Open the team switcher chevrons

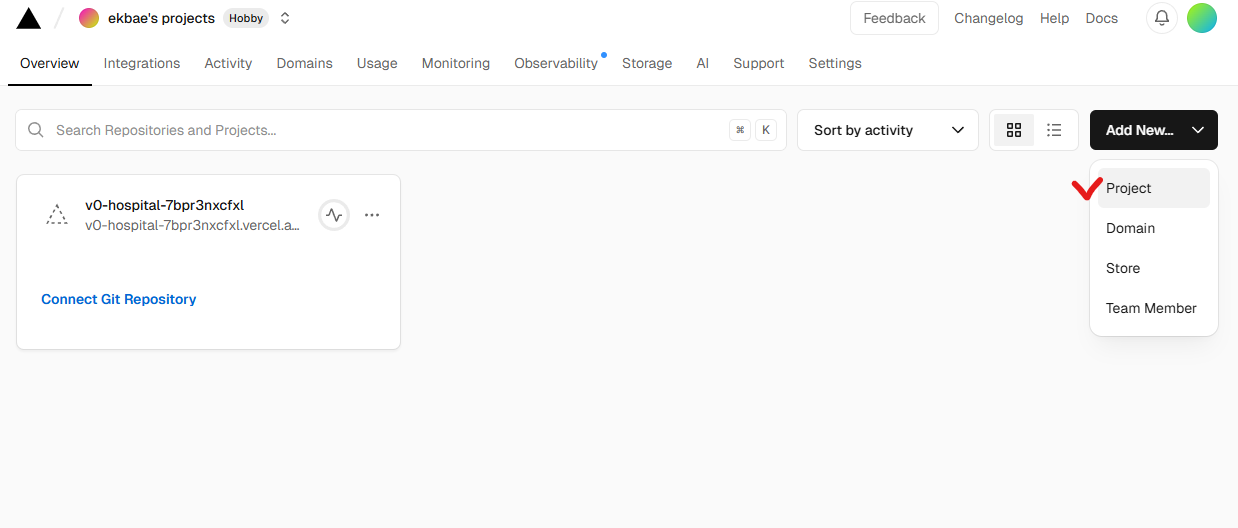[285, 18]
